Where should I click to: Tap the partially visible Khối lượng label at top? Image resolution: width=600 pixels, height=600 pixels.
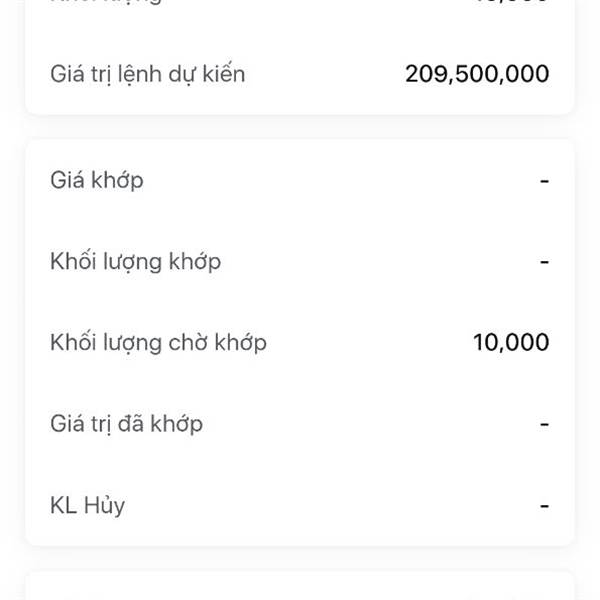click(x=106, y=2)
